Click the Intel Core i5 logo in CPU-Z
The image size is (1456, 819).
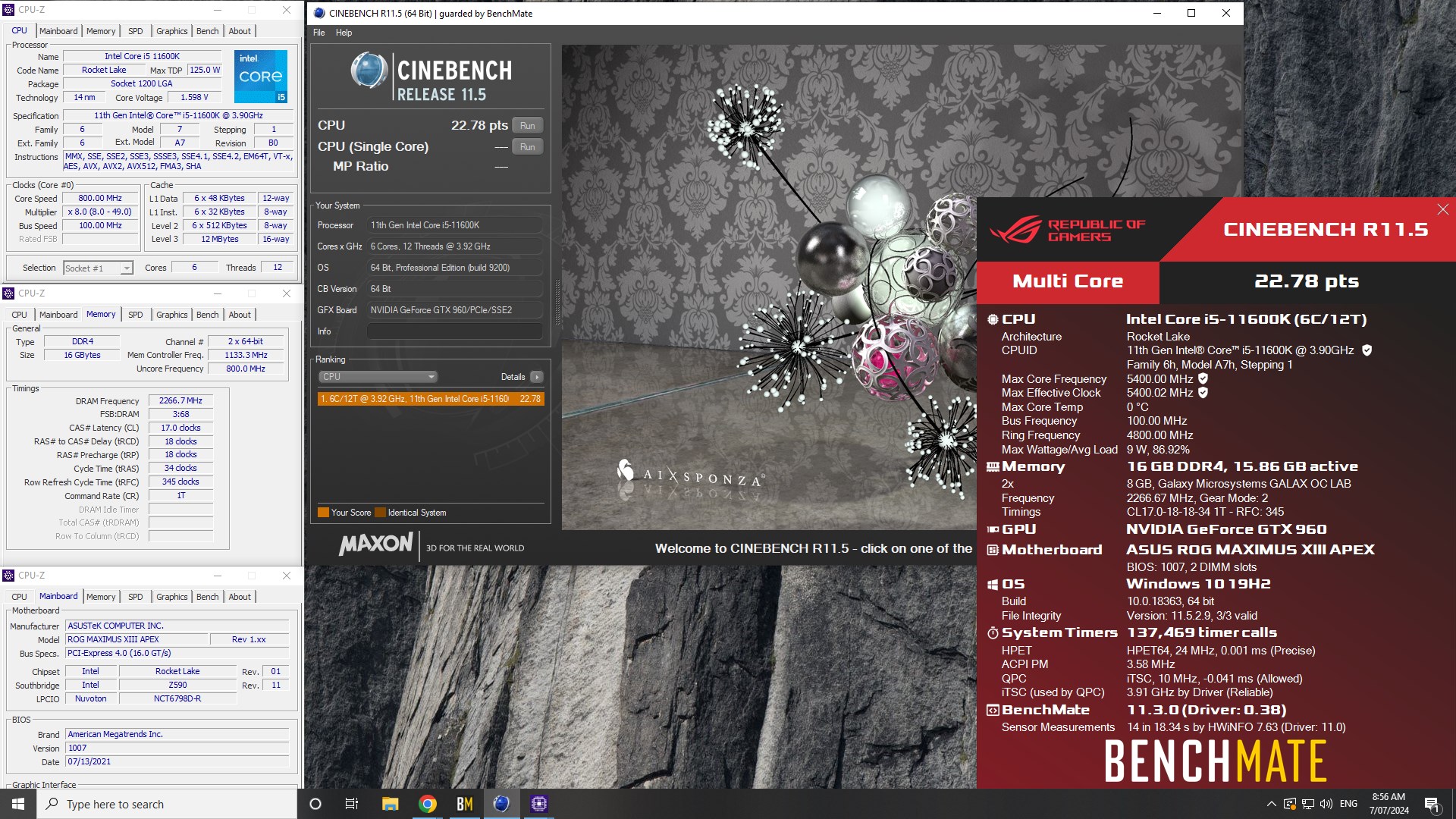point(261,77)
